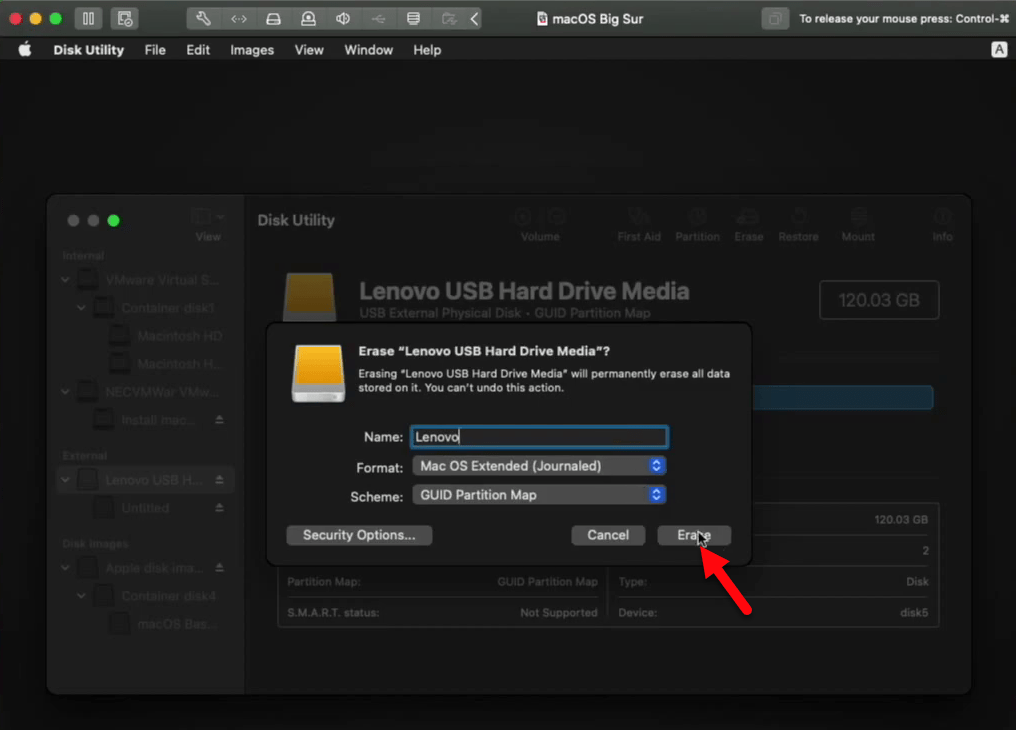Image resolution: width=1016 pixels, height=730 pixels.
Task: Click the Name field containing Lenovo
Action: click(539, 437)
